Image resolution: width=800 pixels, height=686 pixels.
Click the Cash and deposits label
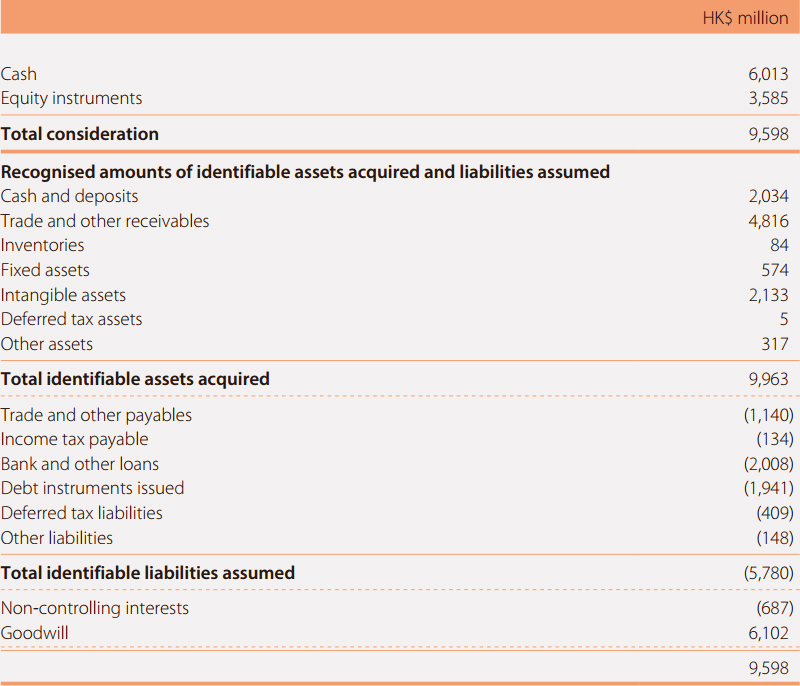click(69, 196)
